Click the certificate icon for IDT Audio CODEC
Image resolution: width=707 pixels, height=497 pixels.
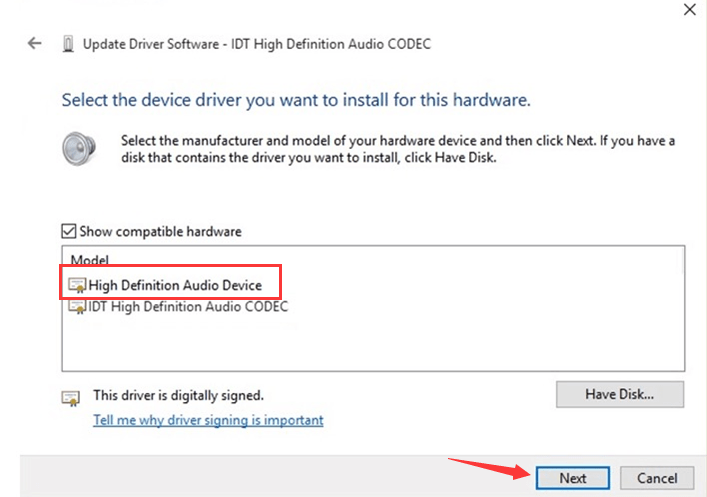(76, 307)
